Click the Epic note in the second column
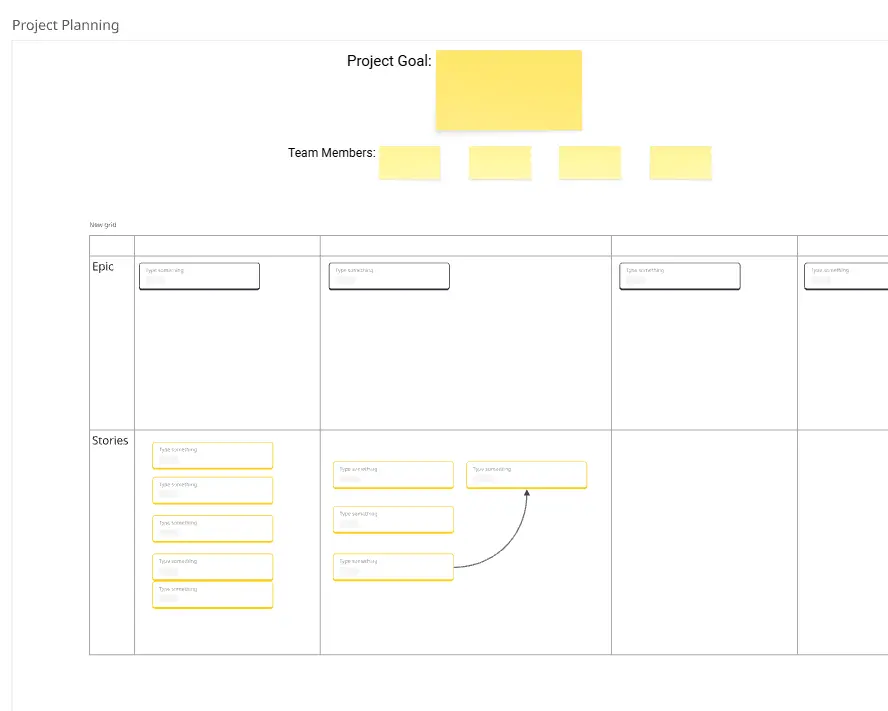Image resolution: width=888 pixels, height=711 pixels. (x=388, y=275)
